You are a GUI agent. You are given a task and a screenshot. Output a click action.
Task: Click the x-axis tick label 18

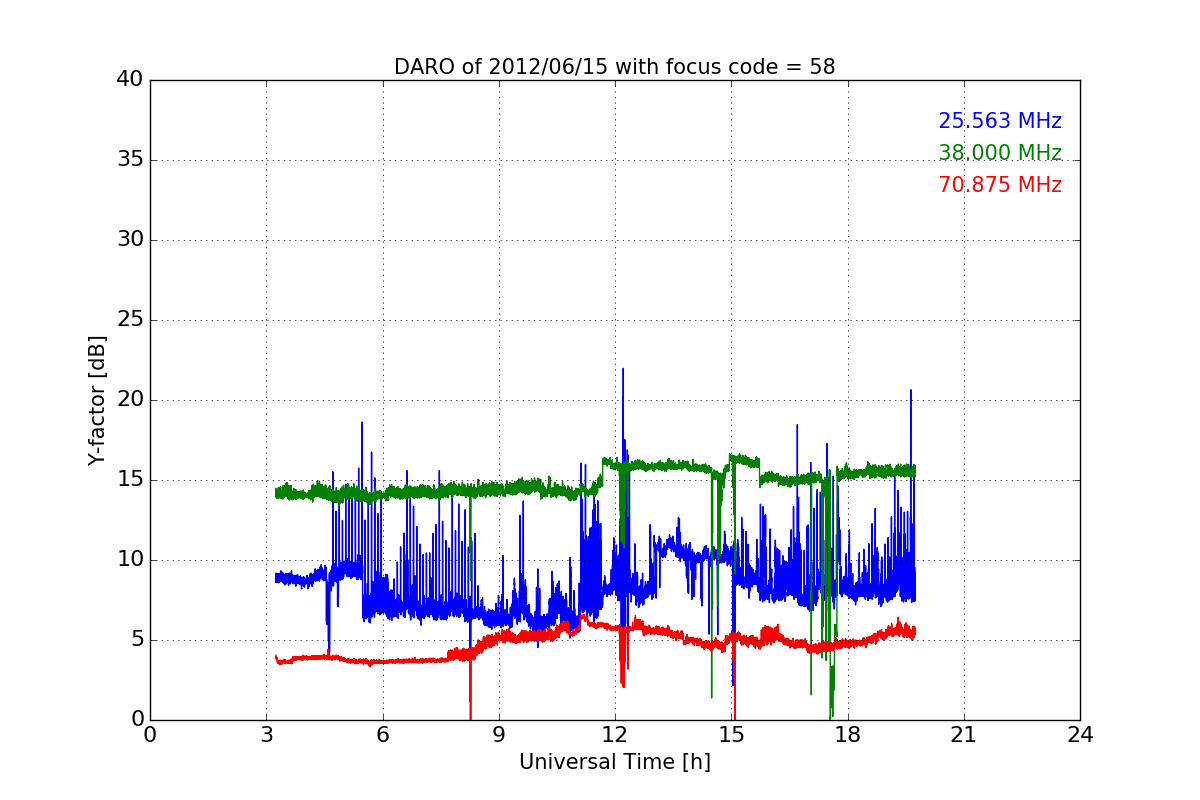[x=847, y=735]
